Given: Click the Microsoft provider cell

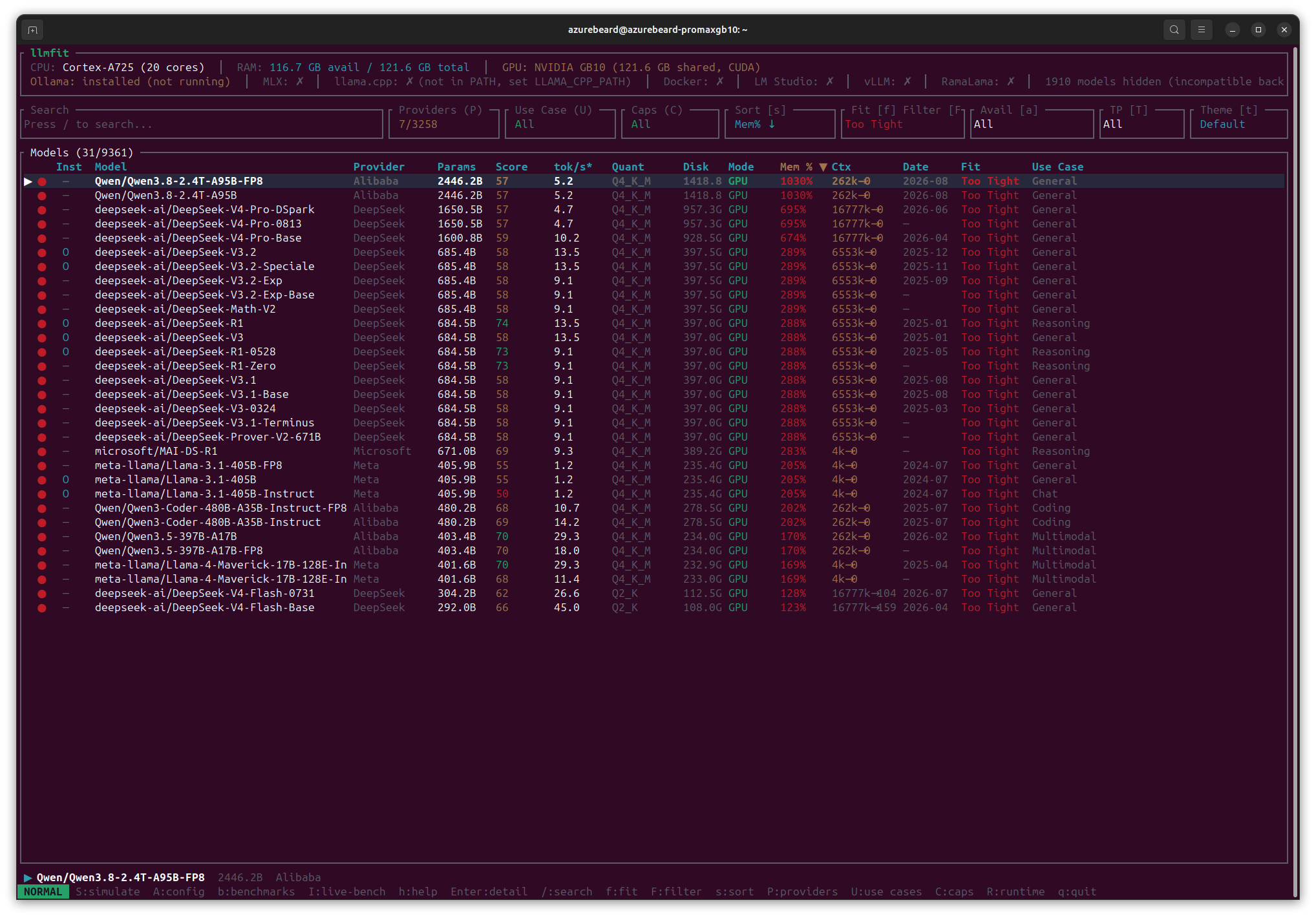Looking at the screenshot, I should click(x=383, y=452).
